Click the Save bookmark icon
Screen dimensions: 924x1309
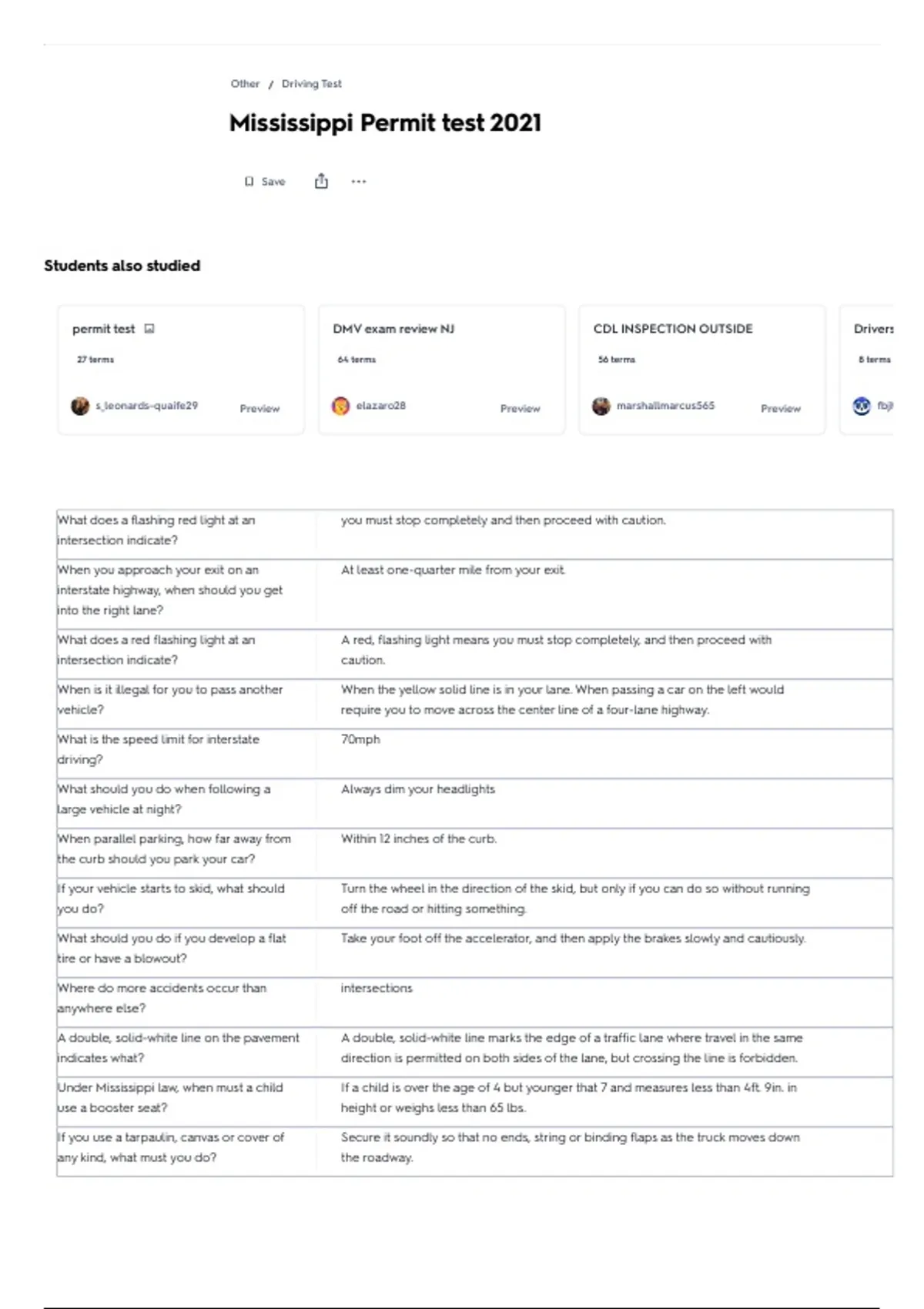249,182
